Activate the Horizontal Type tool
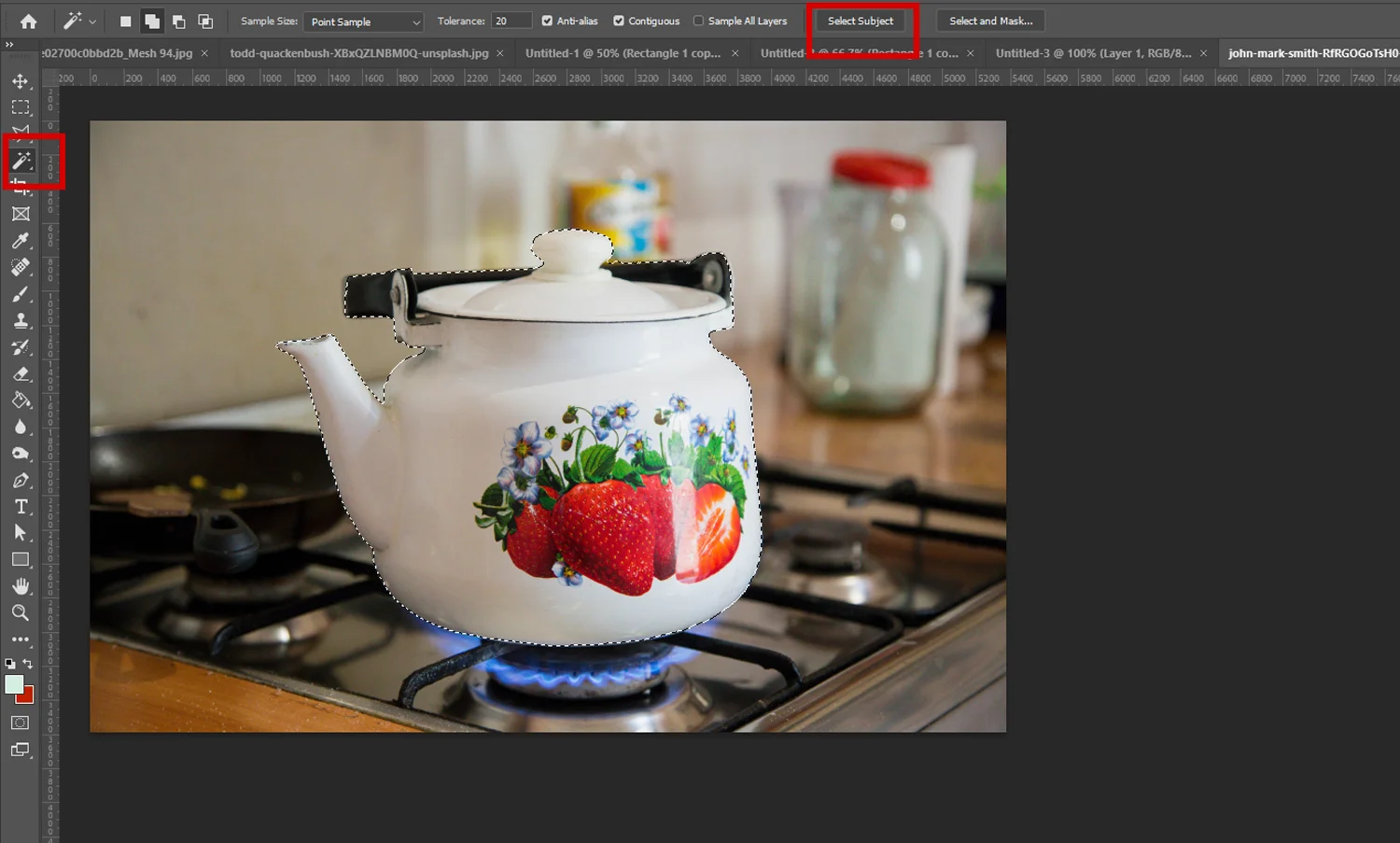This screenshot has width=1400, height=843. point(21,507)
